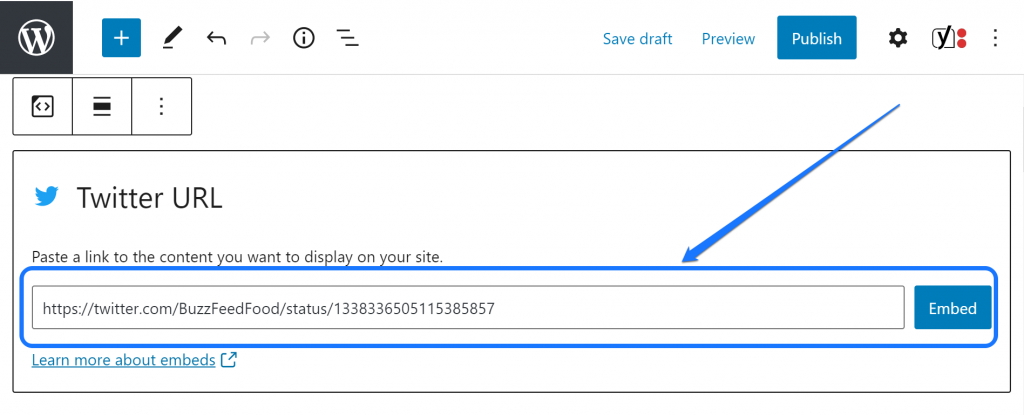Change the embed block type icon

click(x=42, y=107)
